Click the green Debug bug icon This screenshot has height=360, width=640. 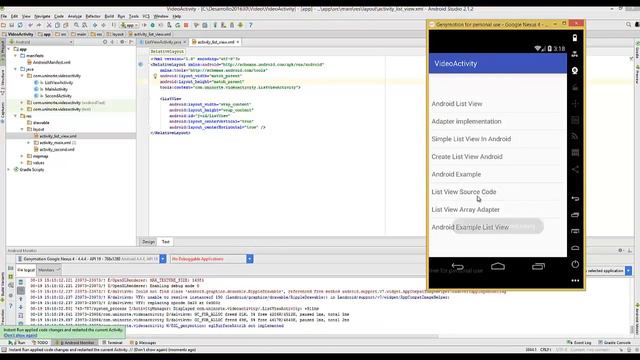click(x=152, y=25)
